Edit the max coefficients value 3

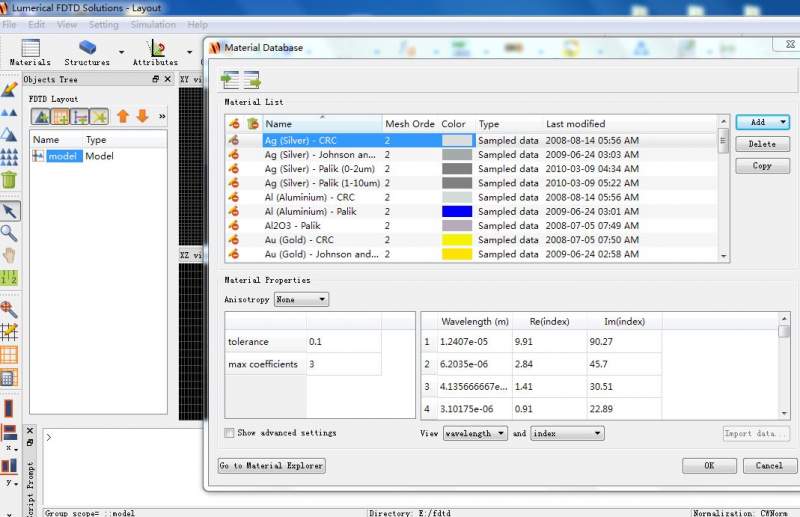pyautogui.click(x=343, y=364)
